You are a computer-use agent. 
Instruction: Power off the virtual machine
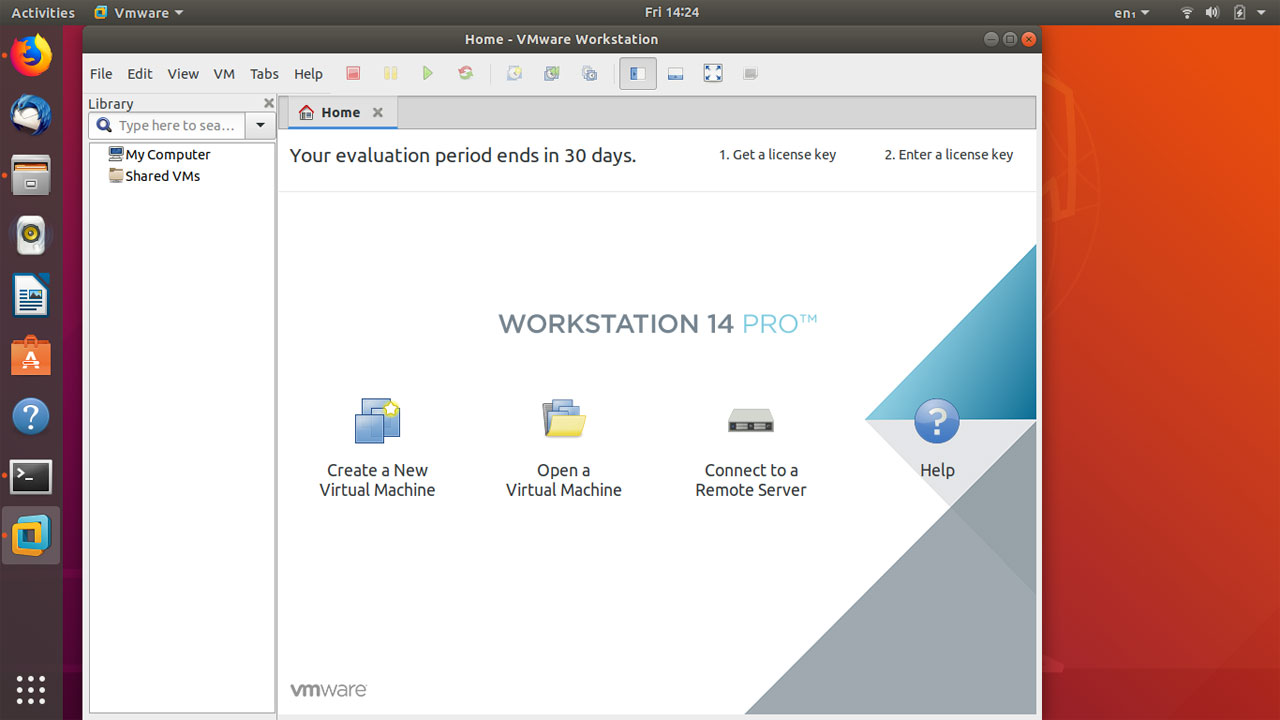(x=353, y=73)
